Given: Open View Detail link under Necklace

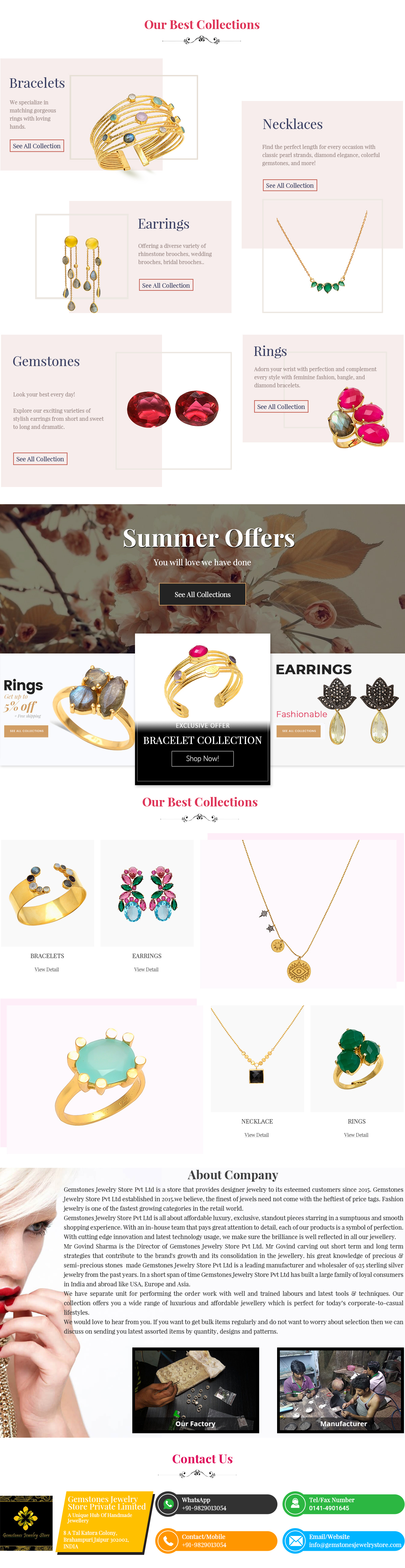Looking at the screenshot, I should click(x=256, y=1135).
